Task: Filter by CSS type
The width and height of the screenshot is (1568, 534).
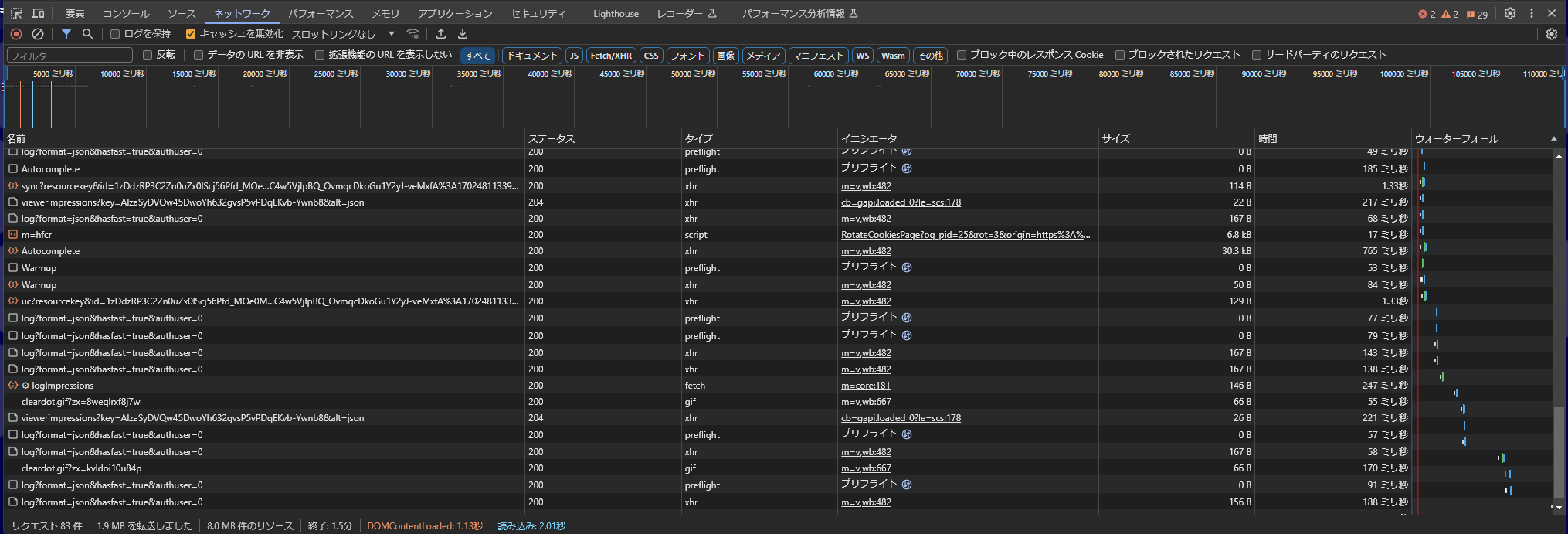Action: [x=651, y=56]
